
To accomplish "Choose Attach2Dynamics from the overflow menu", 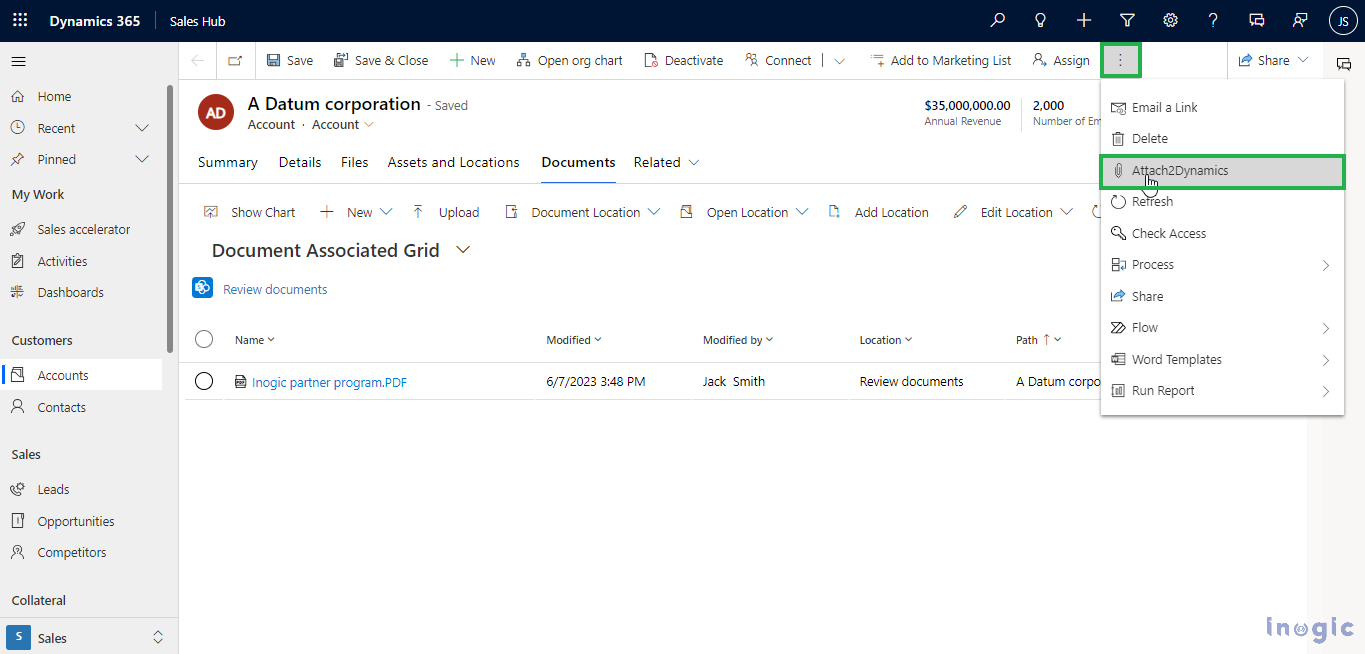I will 1180,171.
